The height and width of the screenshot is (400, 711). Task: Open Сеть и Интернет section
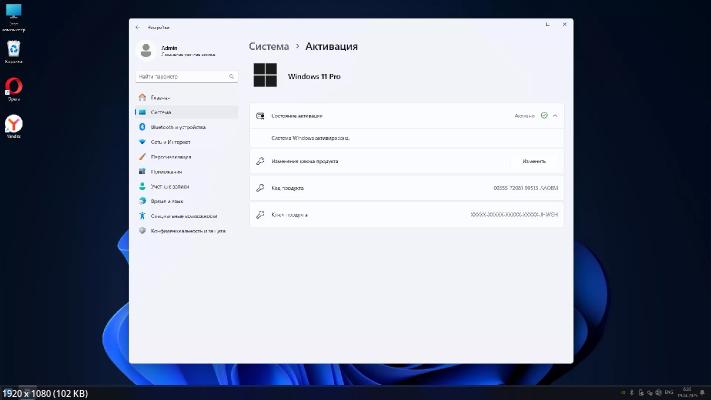coord(186,142)
